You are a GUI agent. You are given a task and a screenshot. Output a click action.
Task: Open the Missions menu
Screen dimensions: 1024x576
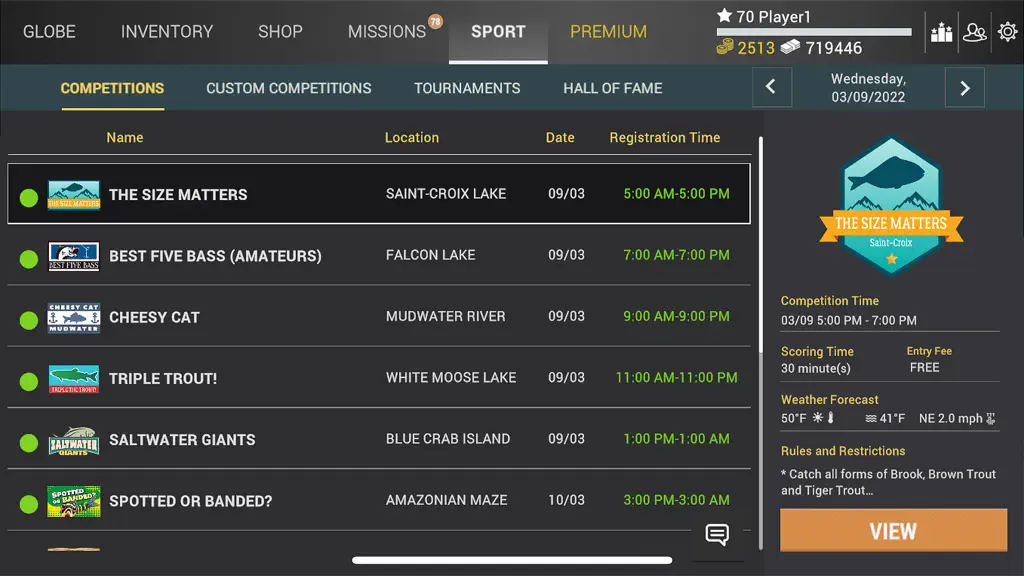pyautogui.click(x=387, y=31)
